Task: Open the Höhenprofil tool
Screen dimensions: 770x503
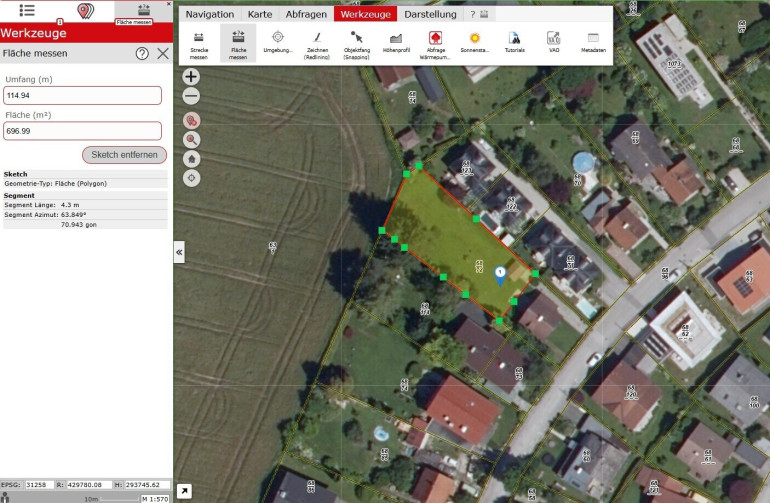Action: click(x=396, y=43)
